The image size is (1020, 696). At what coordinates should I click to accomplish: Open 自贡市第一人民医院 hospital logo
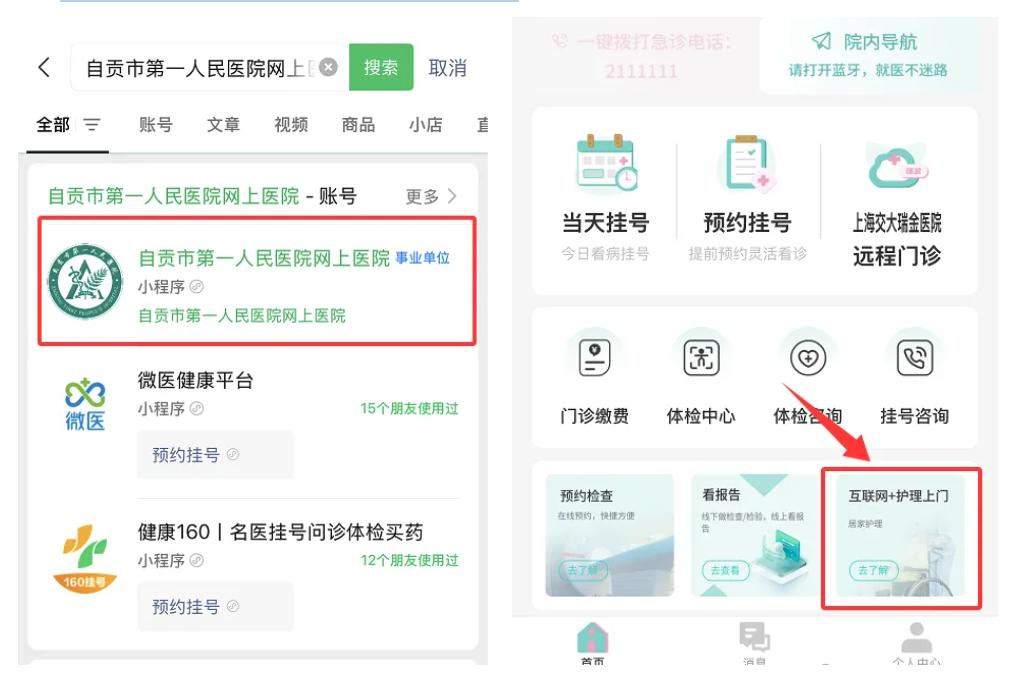[86, 281]
